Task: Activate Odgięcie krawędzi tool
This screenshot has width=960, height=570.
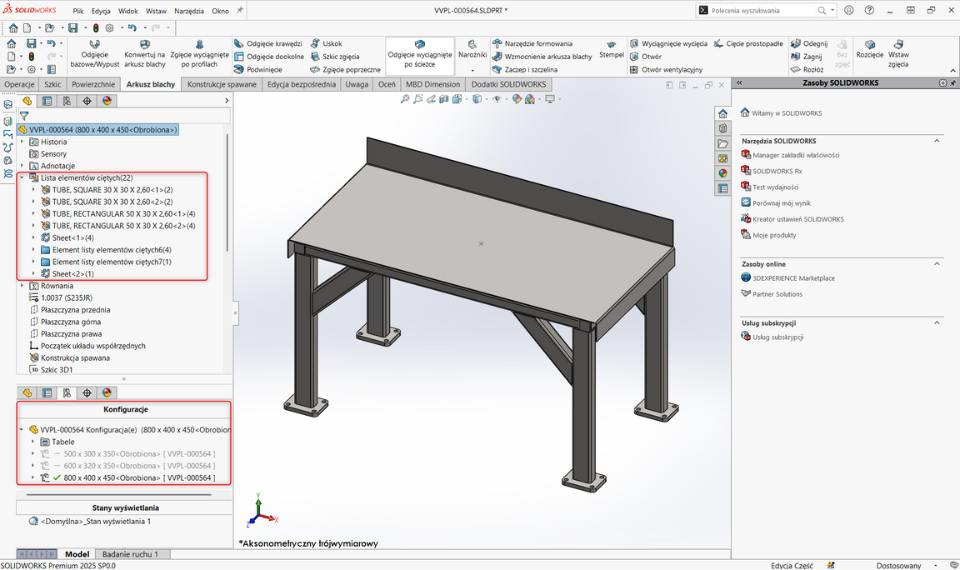Action: [268, 43]
